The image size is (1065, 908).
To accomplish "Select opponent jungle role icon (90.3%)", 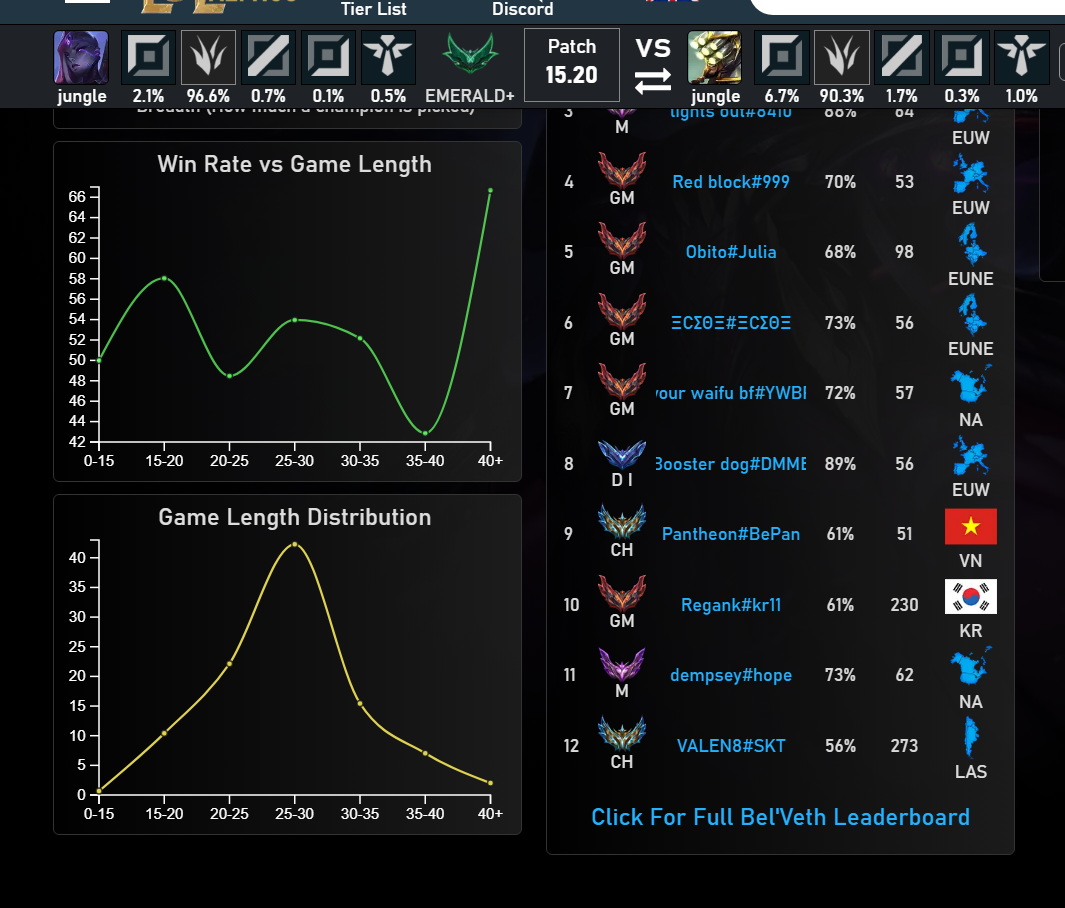I will 842,57.
